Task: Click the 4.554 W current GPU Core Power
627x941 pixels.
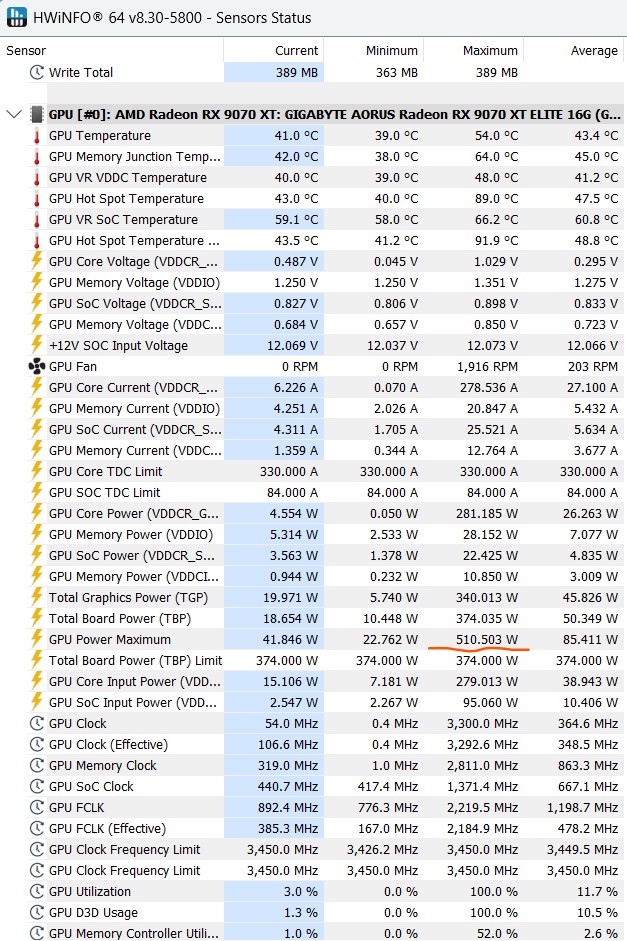Action: tap(293, 513)
